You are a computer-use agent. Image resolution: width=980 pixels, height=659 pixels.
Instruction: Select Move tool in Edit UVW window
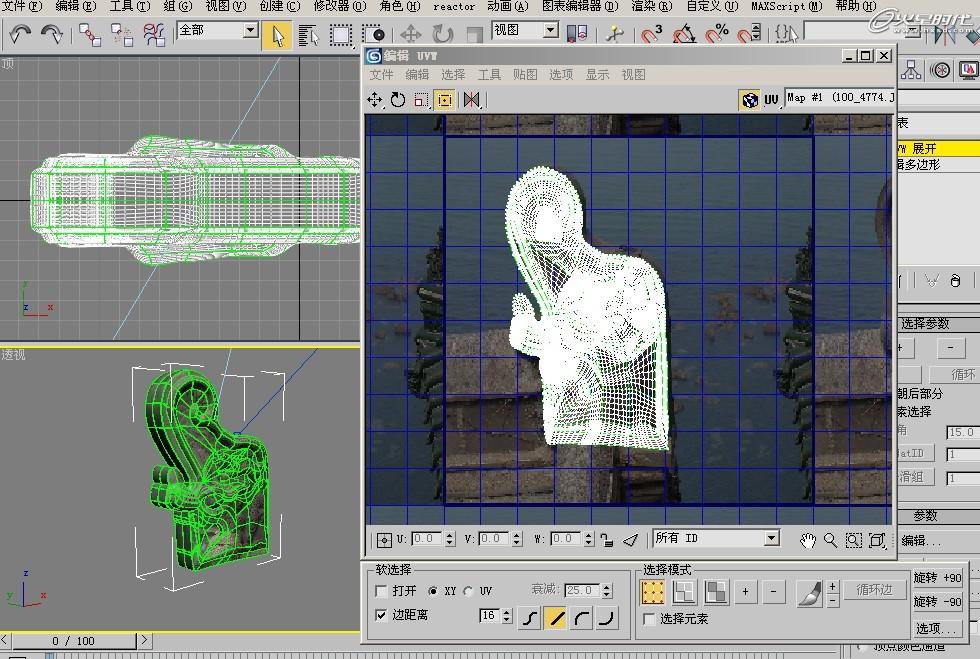click(374, 99)
